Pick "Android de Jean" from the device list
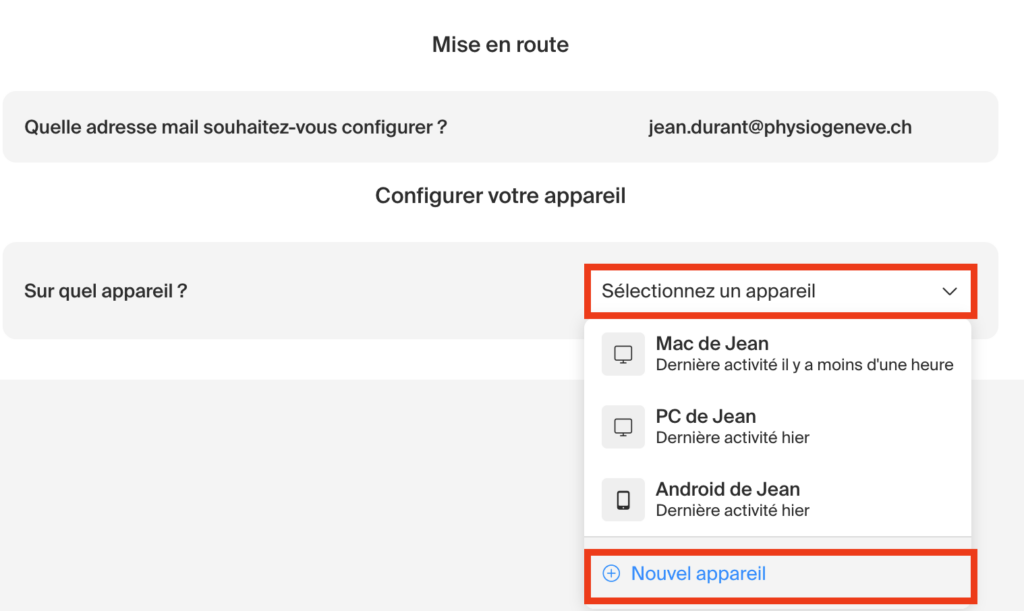The height and width of the screenshot is (611, 1024). (728, 490)
